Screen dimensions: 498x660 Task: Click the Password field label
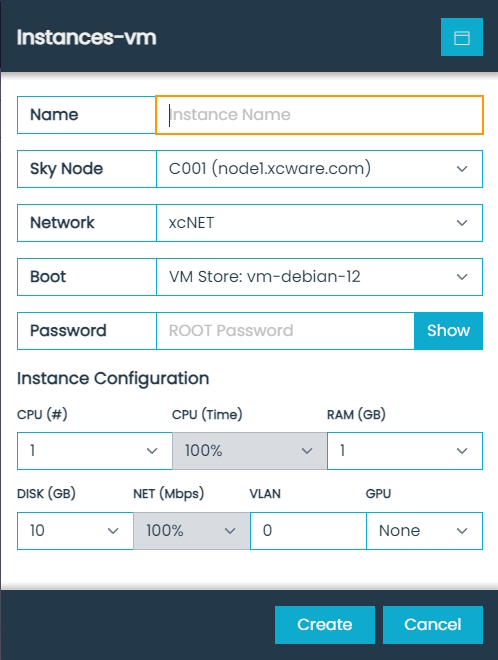pyautogui.click(x=68, y=330)
